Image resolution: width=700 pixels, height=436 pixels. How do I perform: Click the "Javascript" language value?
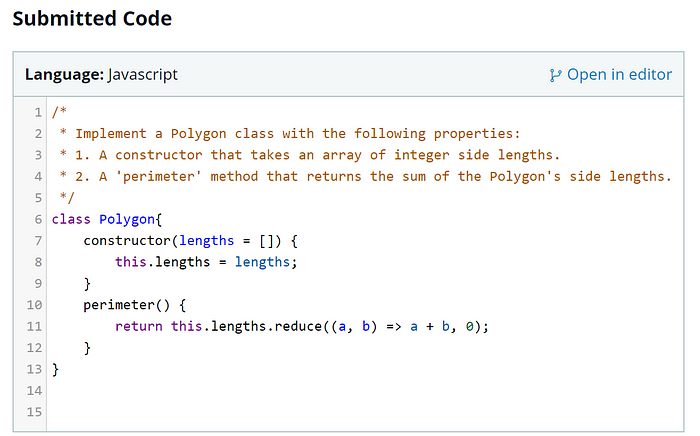[142, 75]
